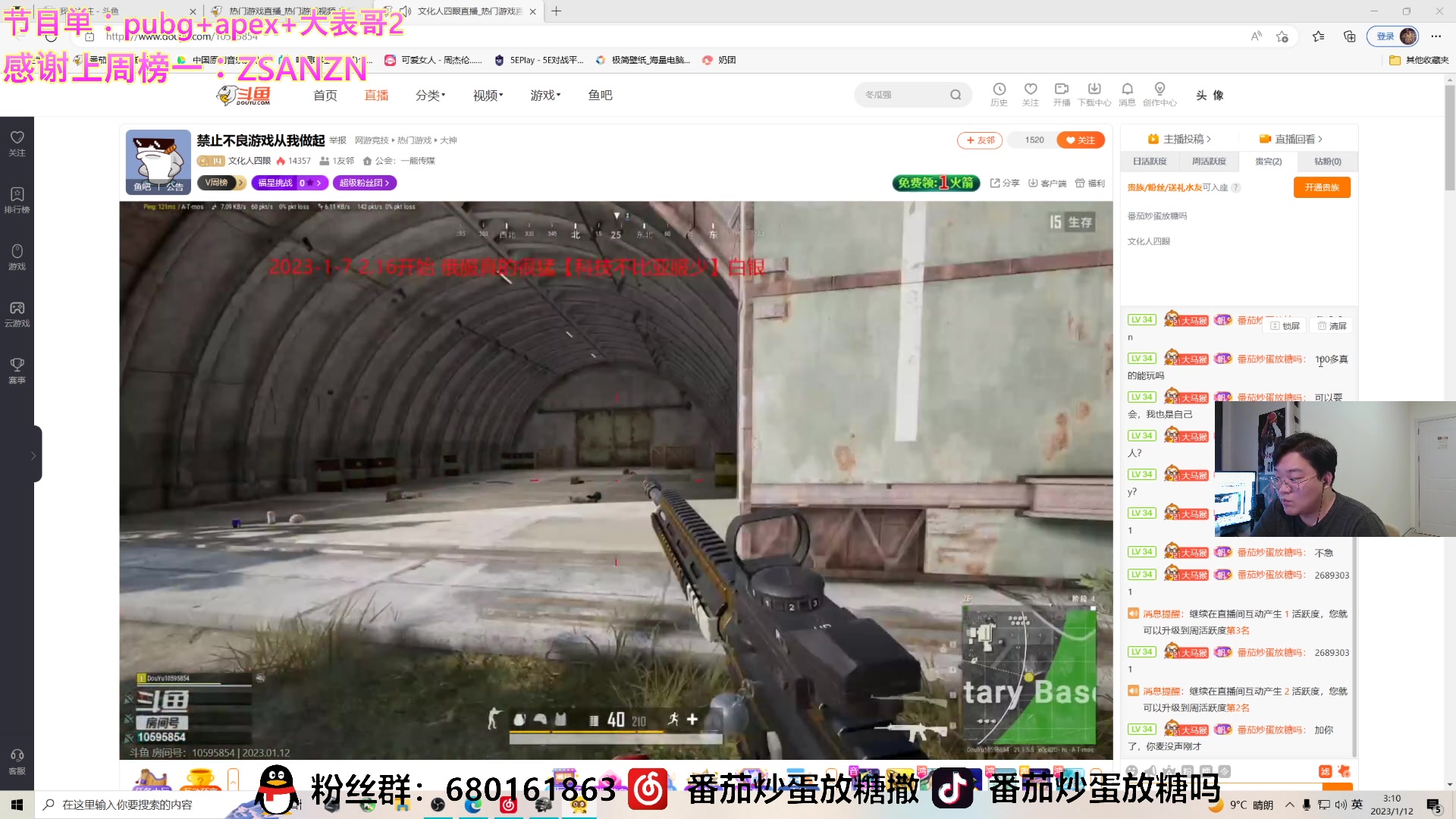This screenshot has height=819, width=1456.
Task: Go to 直播 navigation item
Action: pos(376,95)
